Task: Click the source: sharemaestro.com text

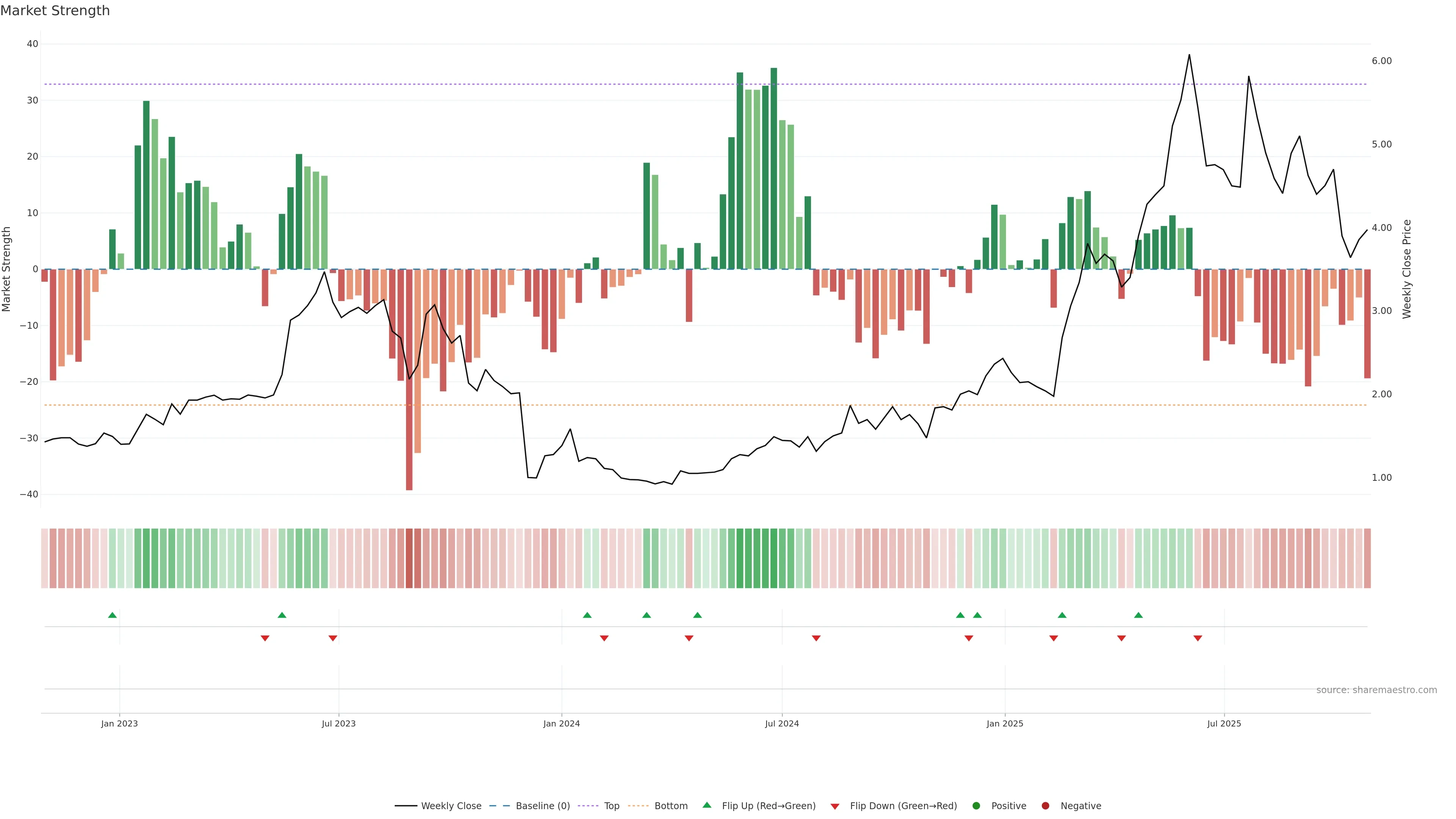Action: point(1376,690)
